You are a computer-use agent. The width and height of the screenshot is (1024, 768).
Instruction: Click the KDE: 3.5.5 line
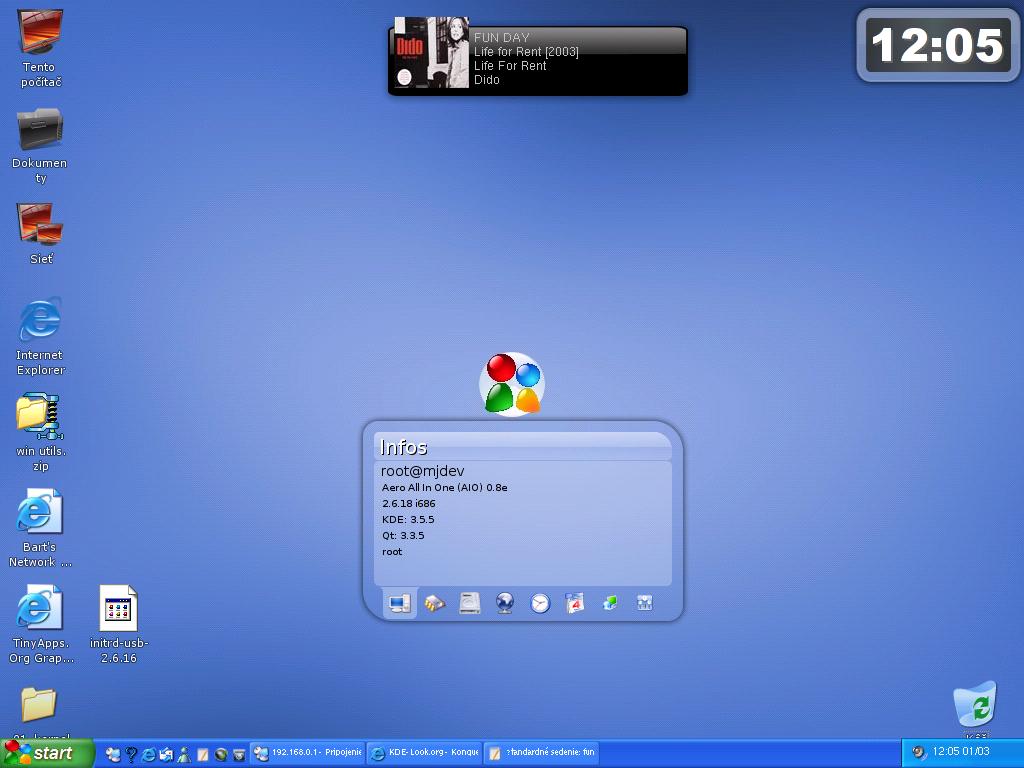408,519
